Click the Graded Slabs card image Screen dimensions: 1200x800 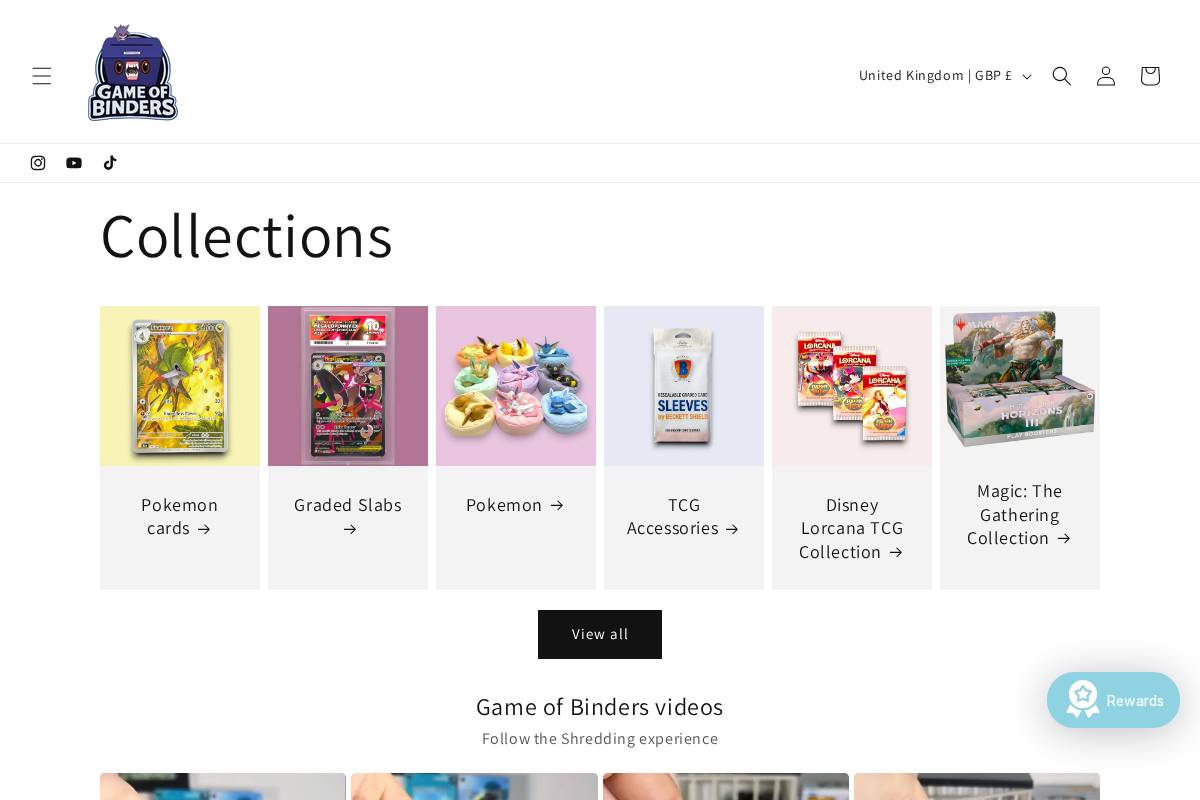pyautogui.click(x=348, y=386)
